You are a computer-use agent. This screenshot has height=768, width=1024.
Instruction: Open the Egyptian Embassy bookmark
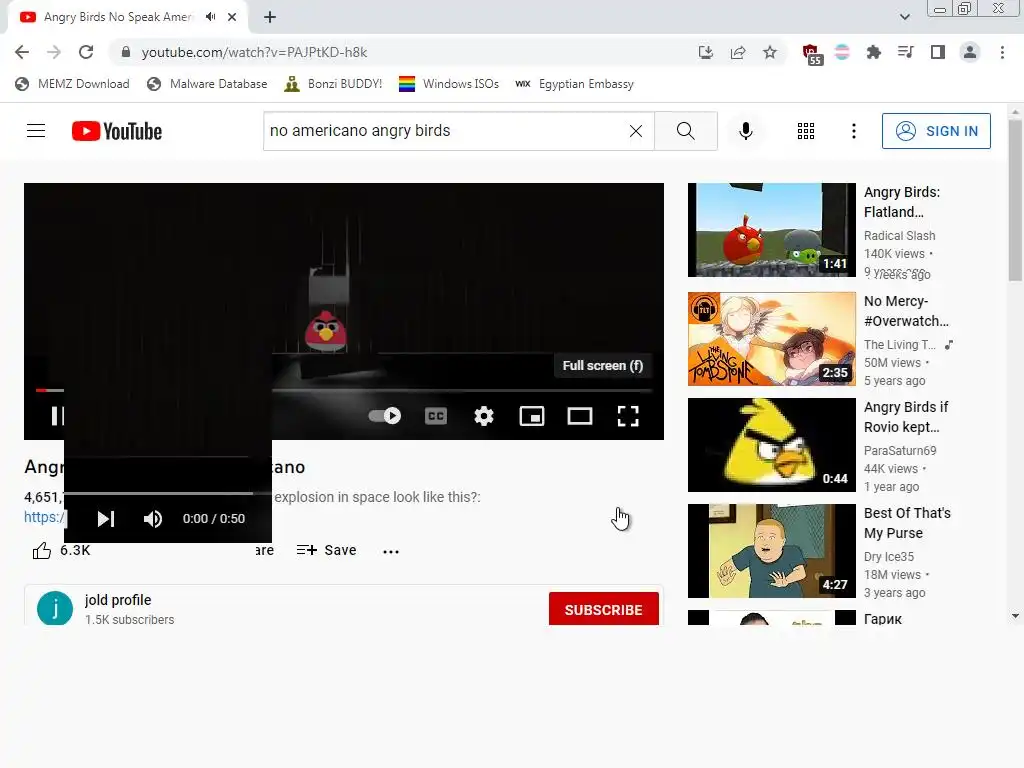tap(575, 84)
